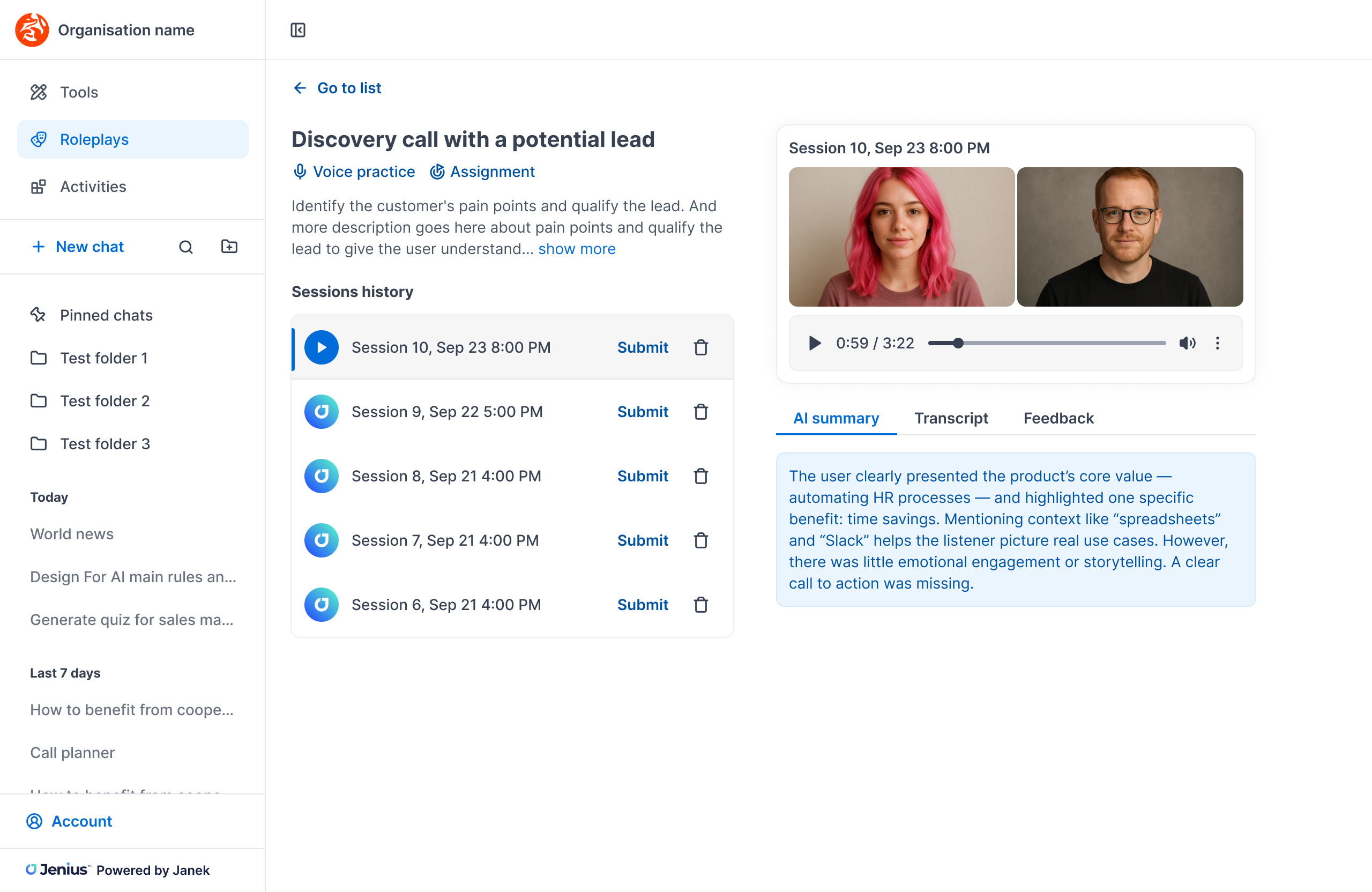Open the player's three-dot options menu

pos(1217,343)
